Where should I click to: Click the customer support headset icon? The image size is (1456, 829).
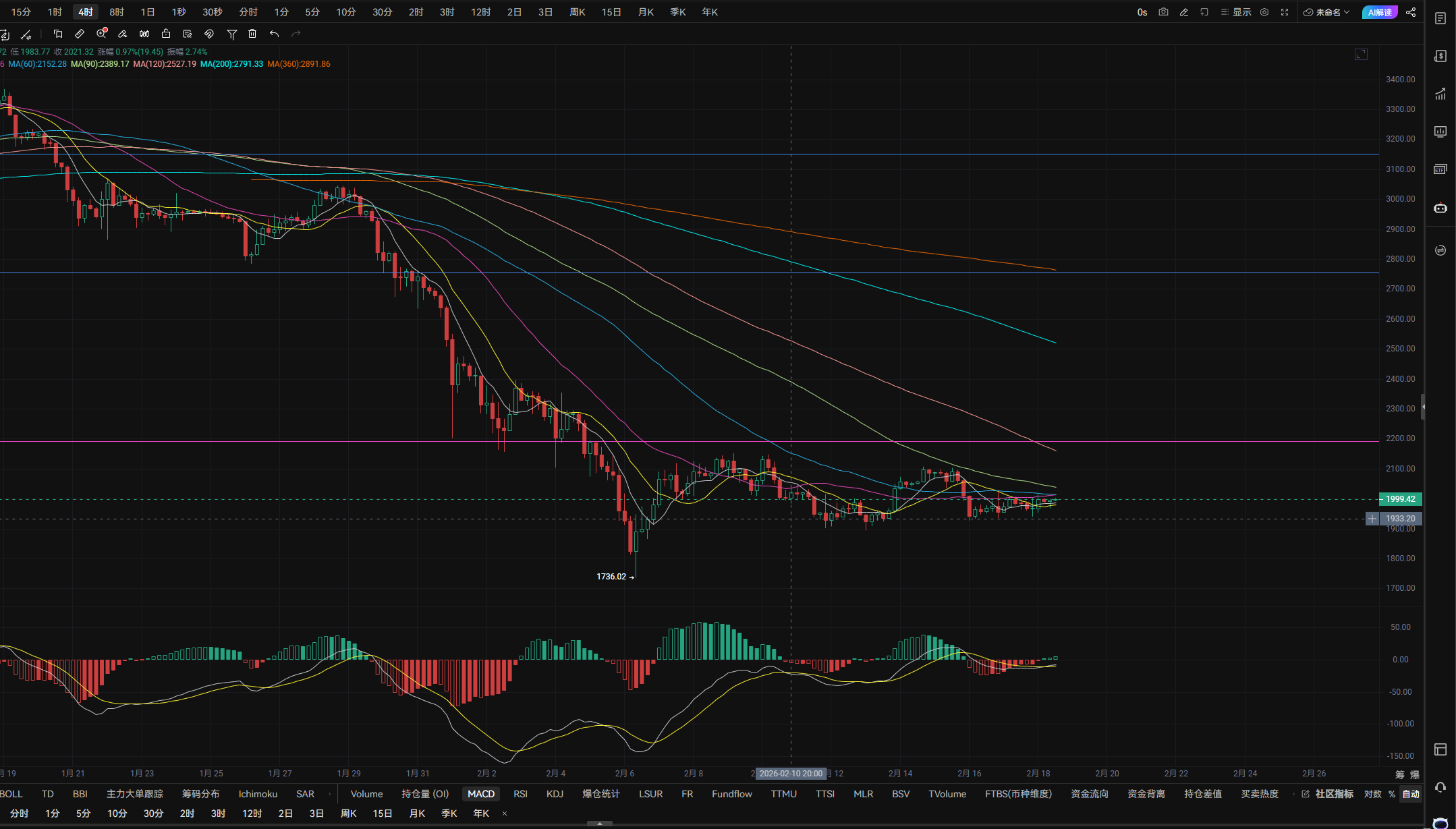tap(1440, 787)
